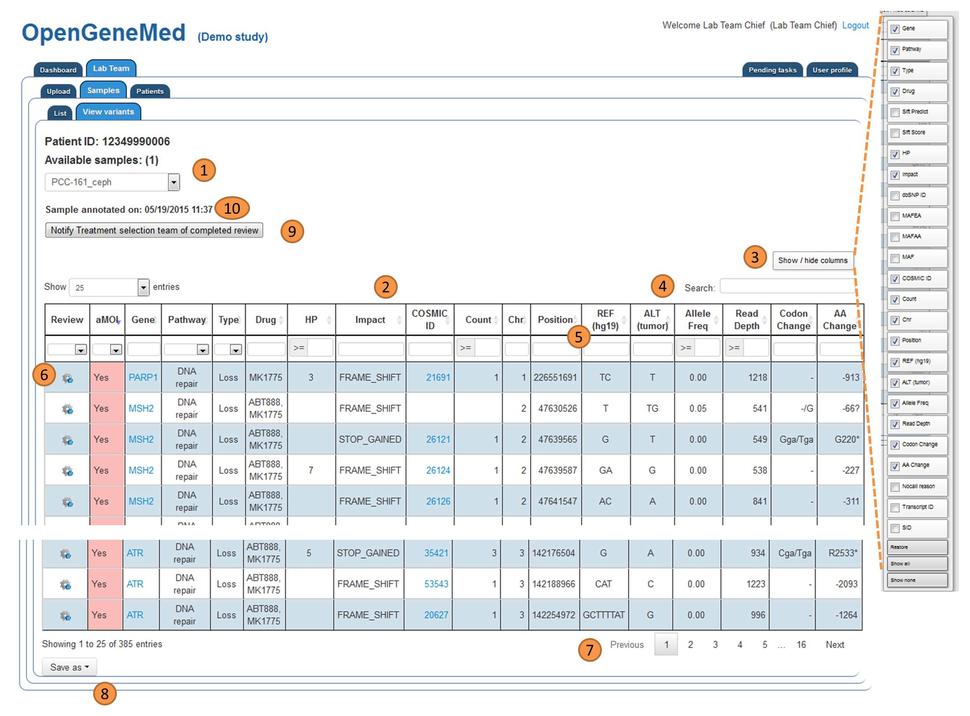Open the Dashboard tab
970x716 pixels.
[58, 70]
